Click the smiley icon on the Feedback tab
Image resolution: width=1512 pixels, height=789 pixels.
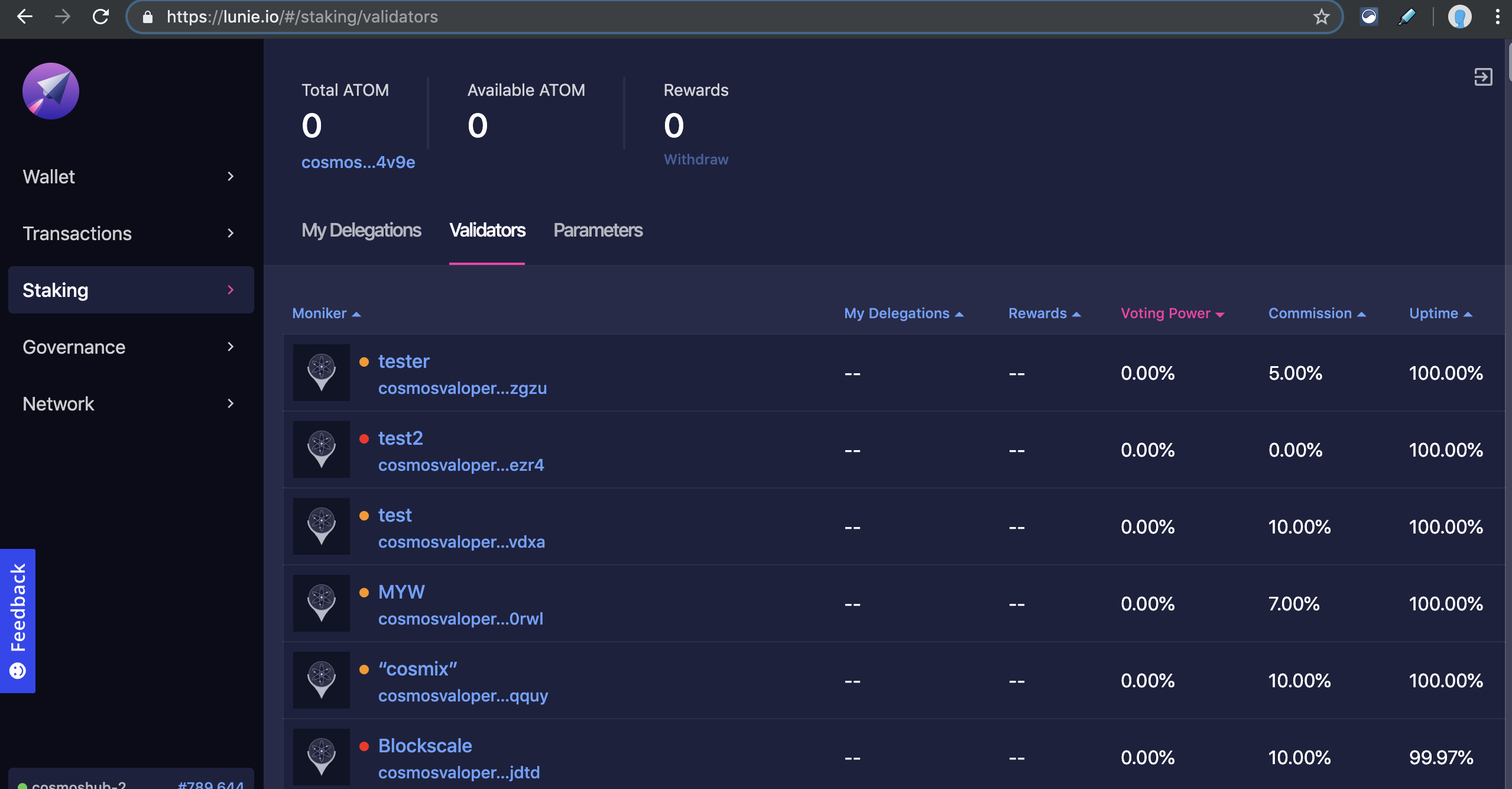point(18,671)
